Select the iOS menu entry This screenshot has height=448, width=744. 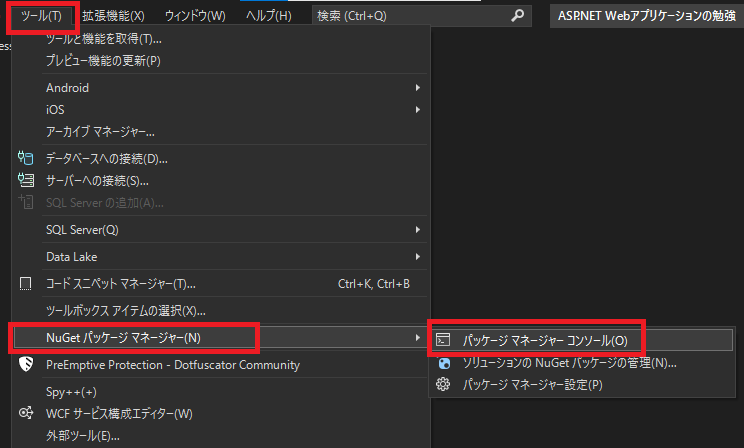(x=55, y=110)
